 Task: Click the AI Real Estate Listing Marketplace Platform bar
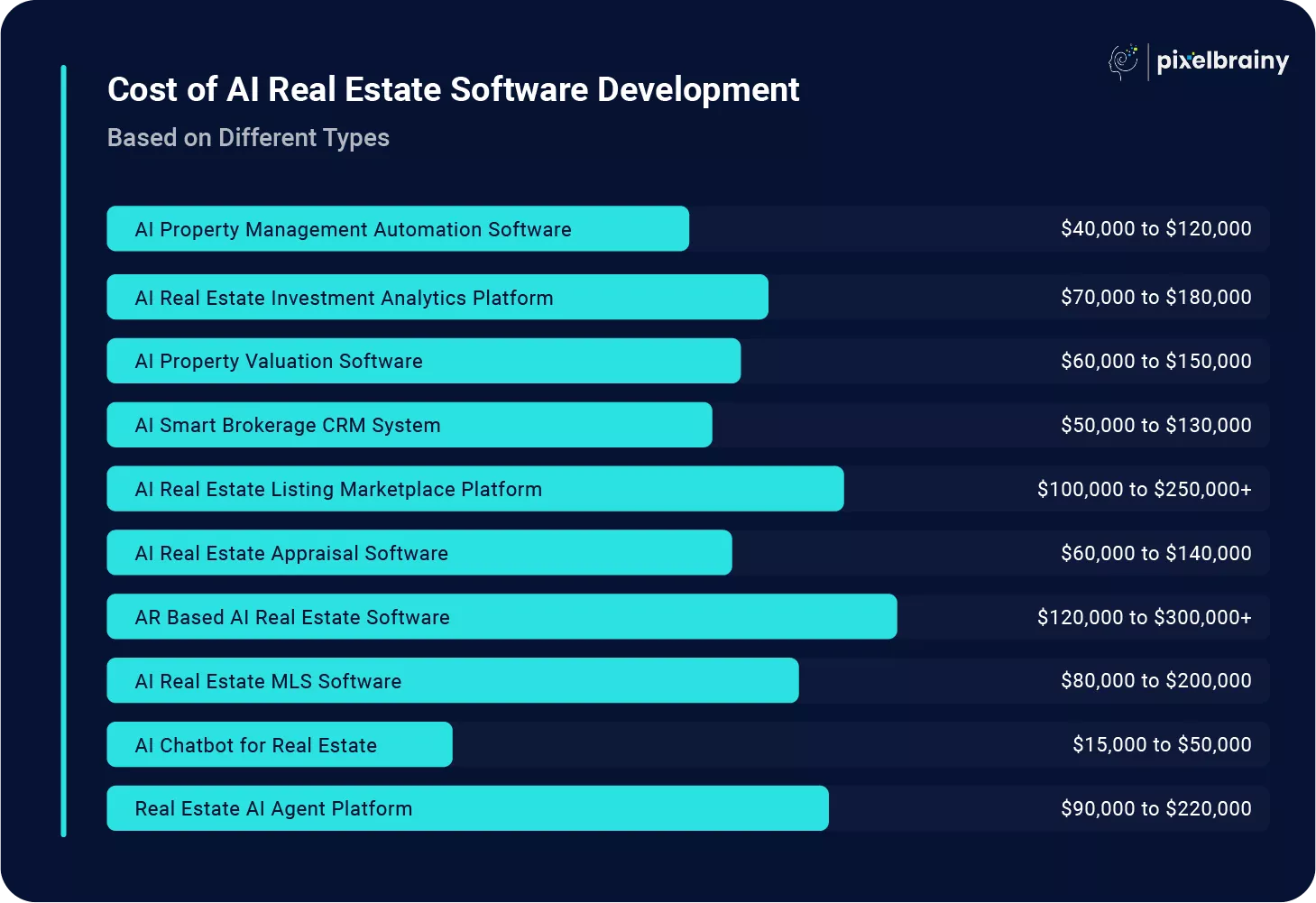[x=475, y=489]
